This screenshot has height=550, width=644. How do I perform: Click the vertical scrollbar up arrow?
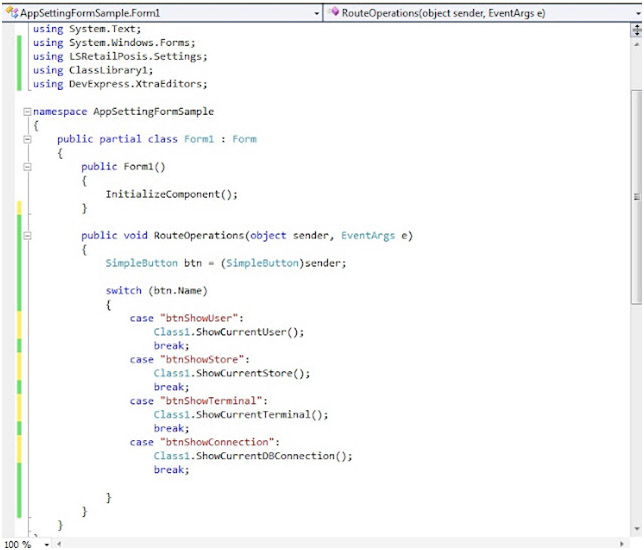pyautogui.click(x=636, y=43)
